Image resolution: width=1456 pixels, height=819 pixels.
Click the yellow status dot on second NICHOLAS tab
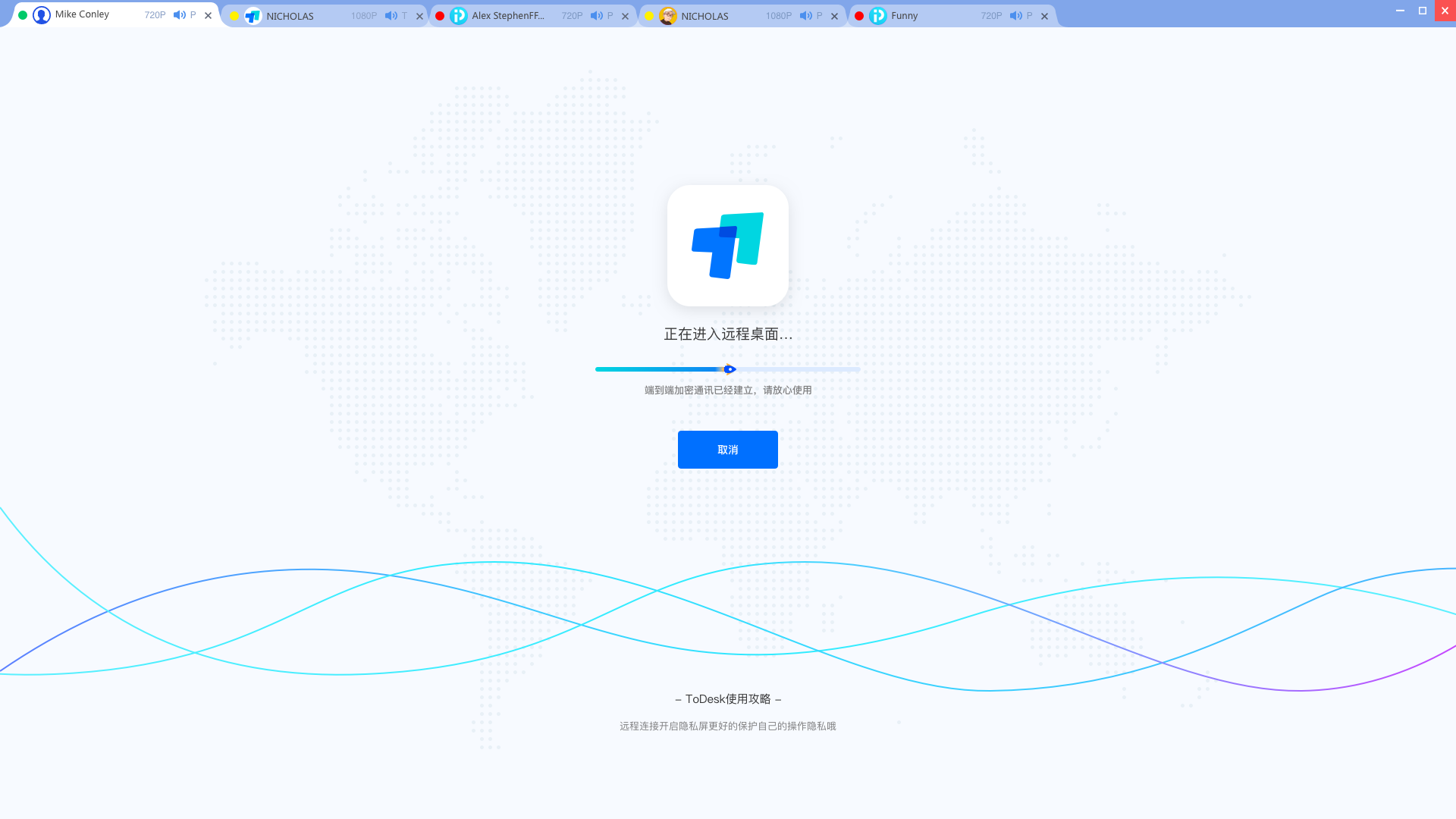tap(648, 15)
